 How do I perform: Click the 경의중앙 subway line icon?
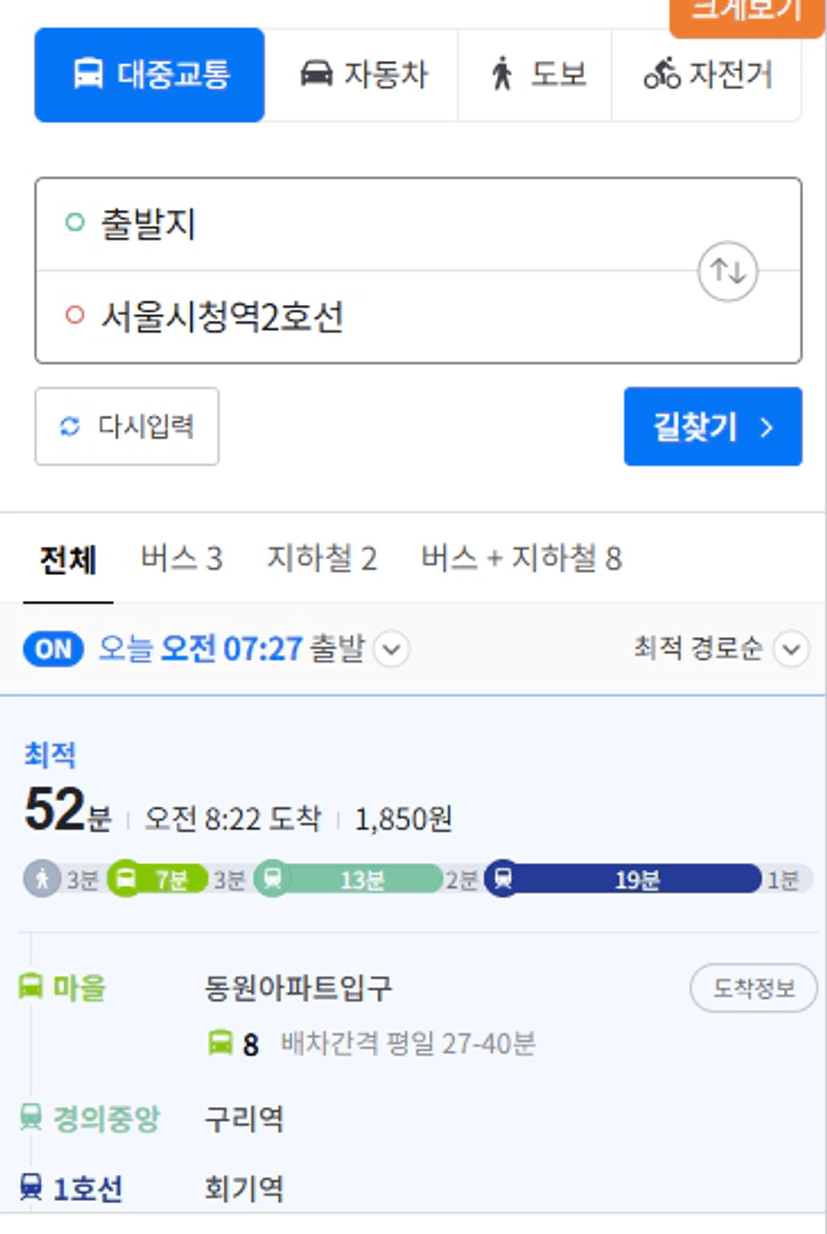(x=31, y=1117)
